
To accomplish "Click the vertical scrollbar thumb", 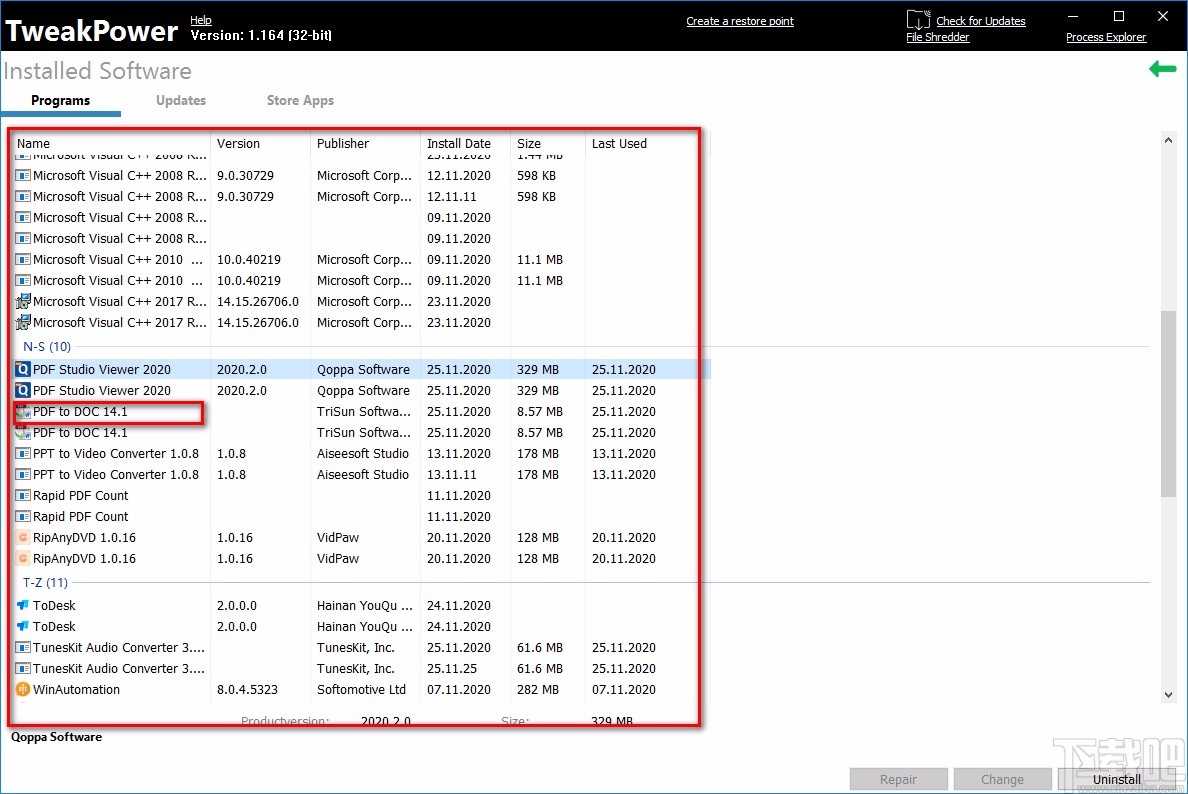I will [x=1168, y=404].
